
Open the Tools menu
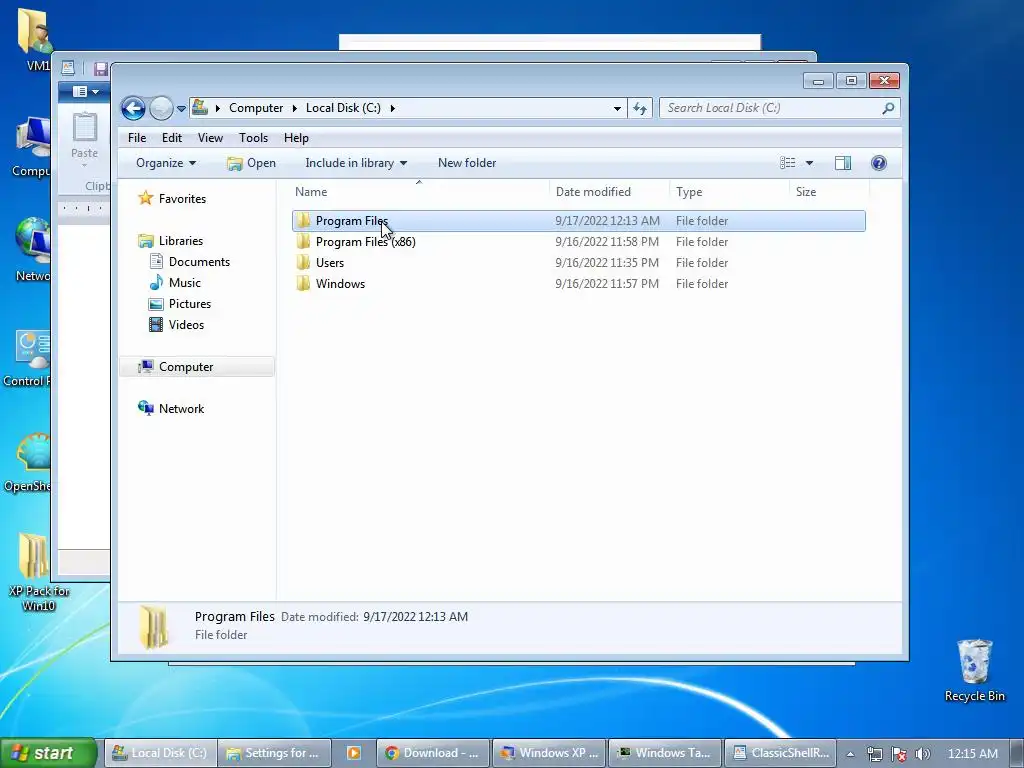point(253,138)
